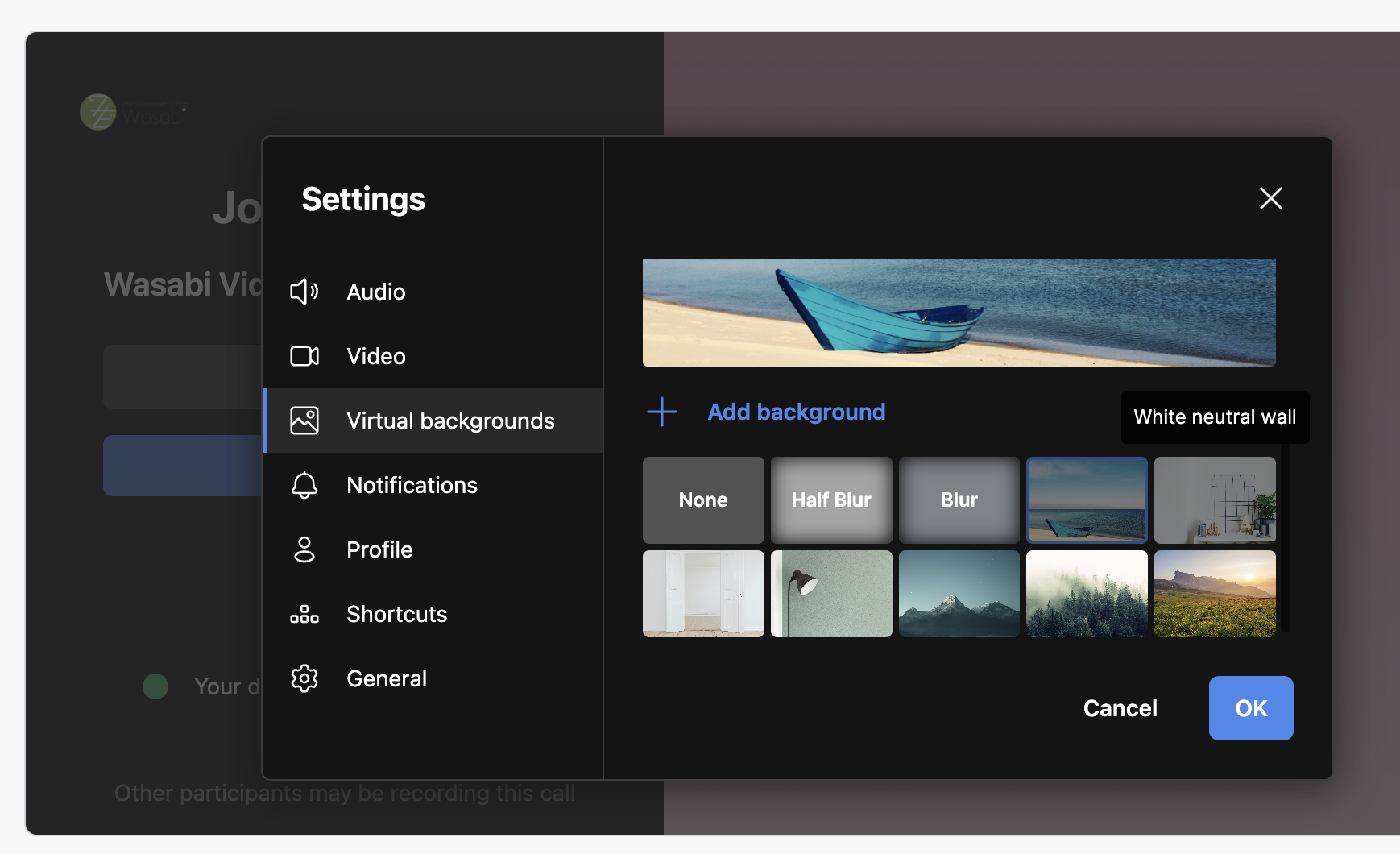
Task: Close the Settings dialog with the X
Action: click(1271, 198)
